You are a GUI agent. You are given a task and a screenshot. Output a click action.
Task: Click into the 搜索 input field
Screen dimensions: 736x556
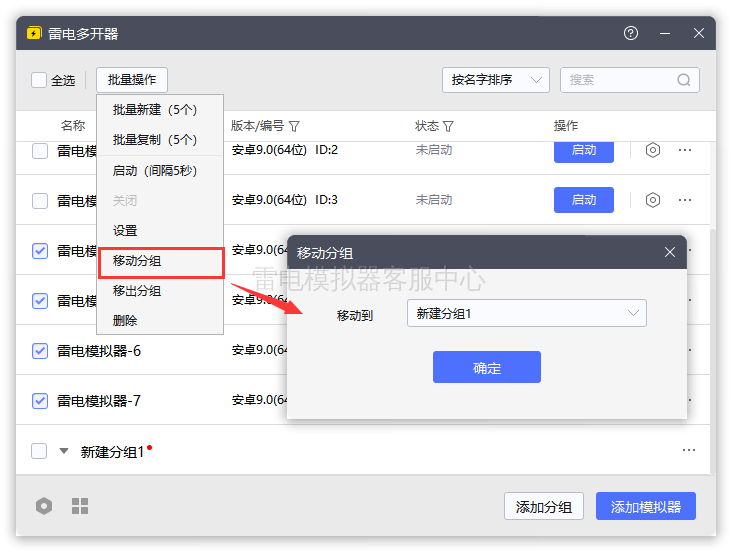coord(620,80)
